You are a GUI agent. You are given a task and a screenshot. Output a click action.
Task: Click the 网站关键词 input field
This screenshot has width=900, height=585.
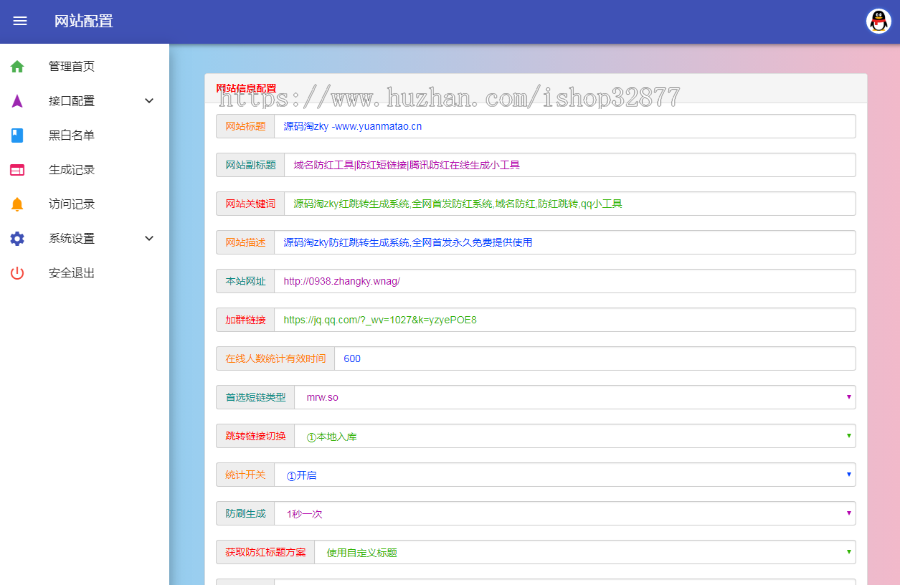[570, 204]
